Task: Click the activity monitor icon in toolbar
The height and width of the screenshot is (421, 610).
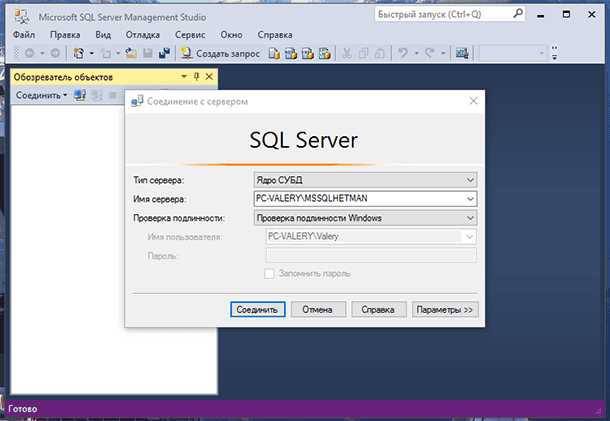Action: point(461,53)
